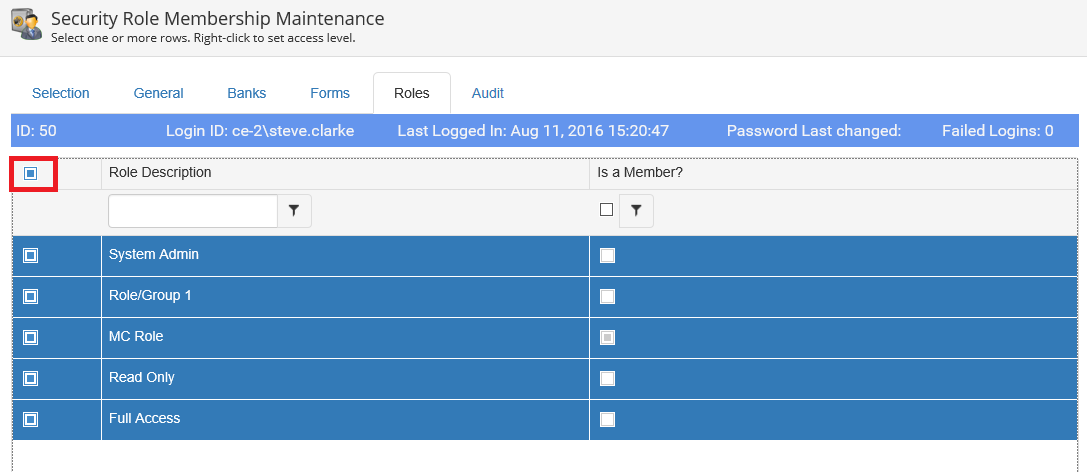Toggle row selector for Role/Group 1

pos(31,297)
